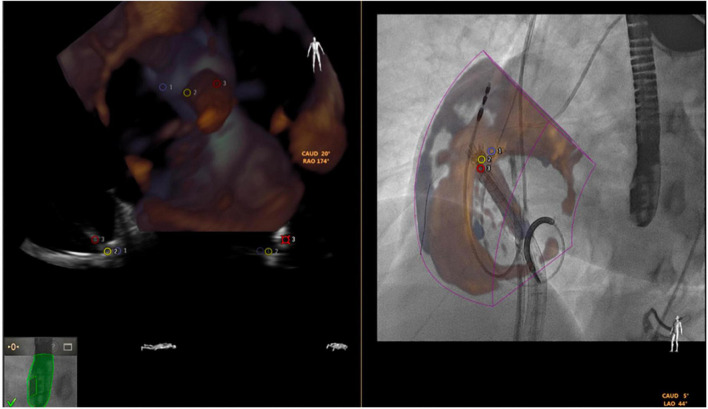Click the human orientation figure in fluoroscopy view
Viewport: 708px width, 409px height.
pyautogui.click(x=679, y=333)
